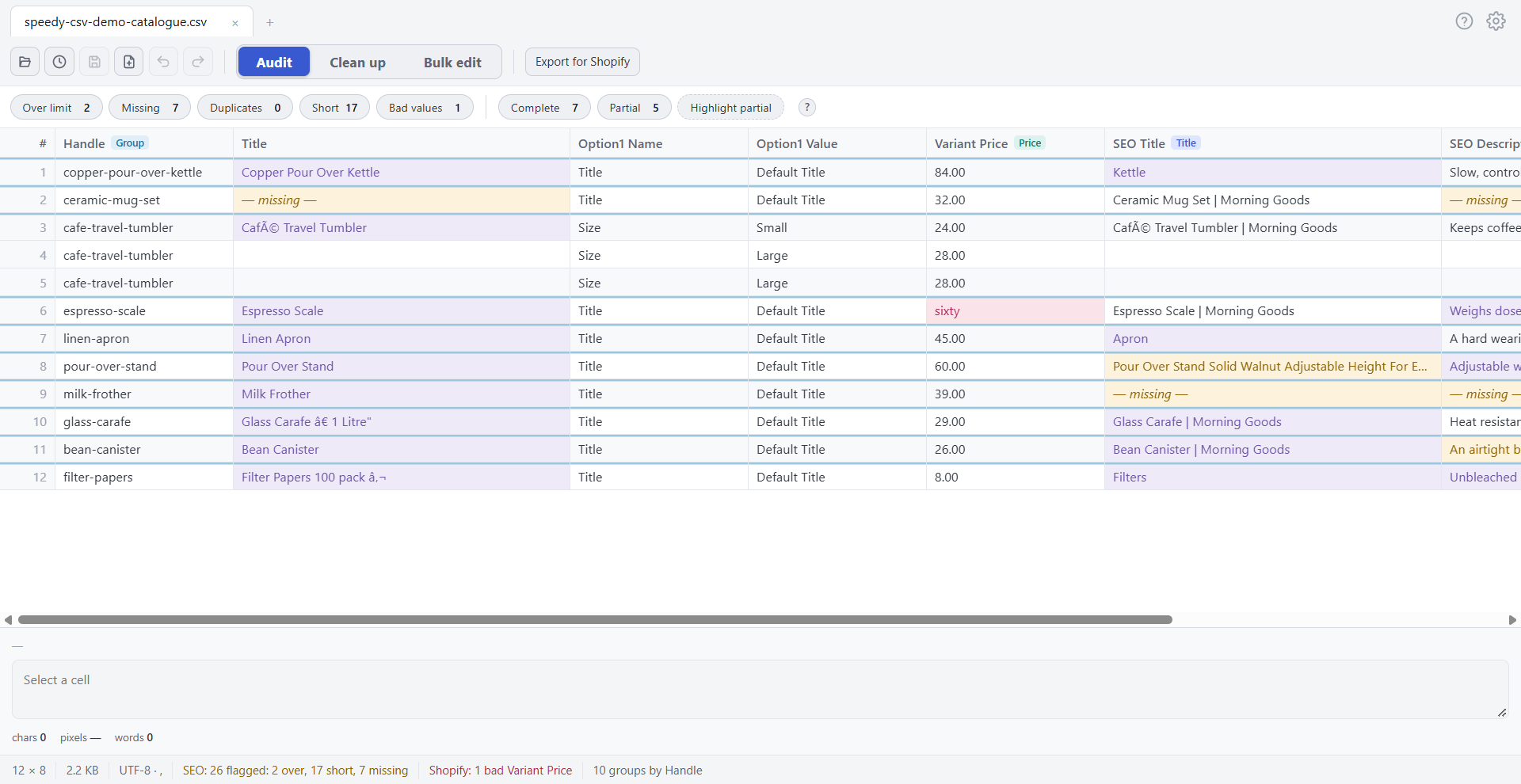Click the SEO flagged summary in the status bar
This screenshot has width=1521, height=784.
pyautogui.click(x=295, y=771)
